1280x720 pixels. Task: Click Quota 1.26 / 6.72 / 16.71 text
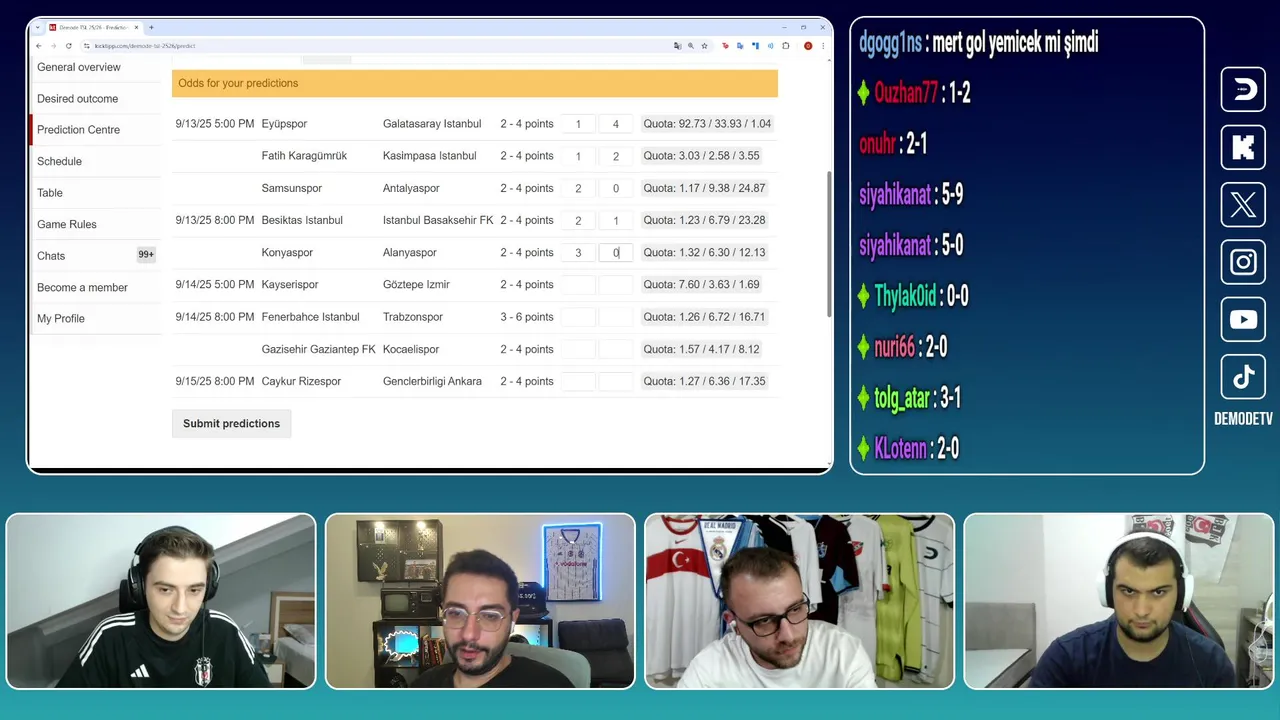(704, 317)
